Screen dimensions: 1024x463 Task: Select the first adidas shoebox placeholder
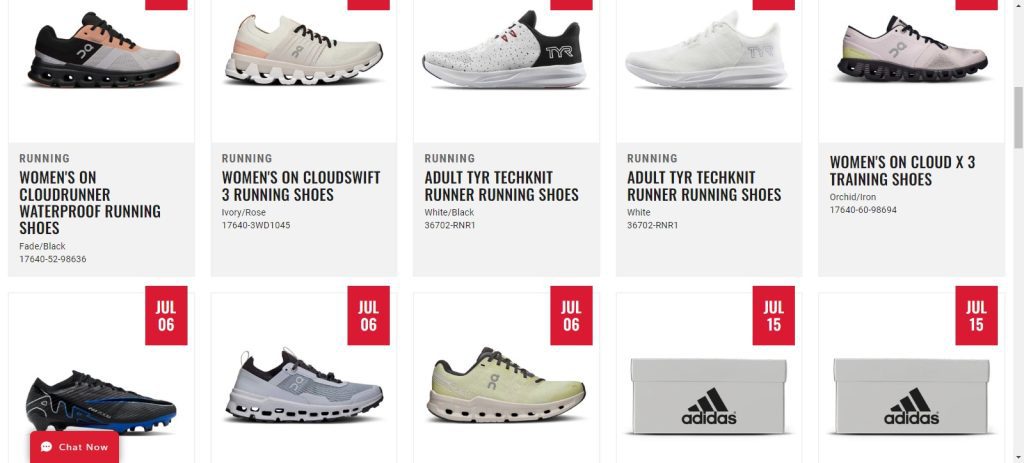[x=709, y=396]
